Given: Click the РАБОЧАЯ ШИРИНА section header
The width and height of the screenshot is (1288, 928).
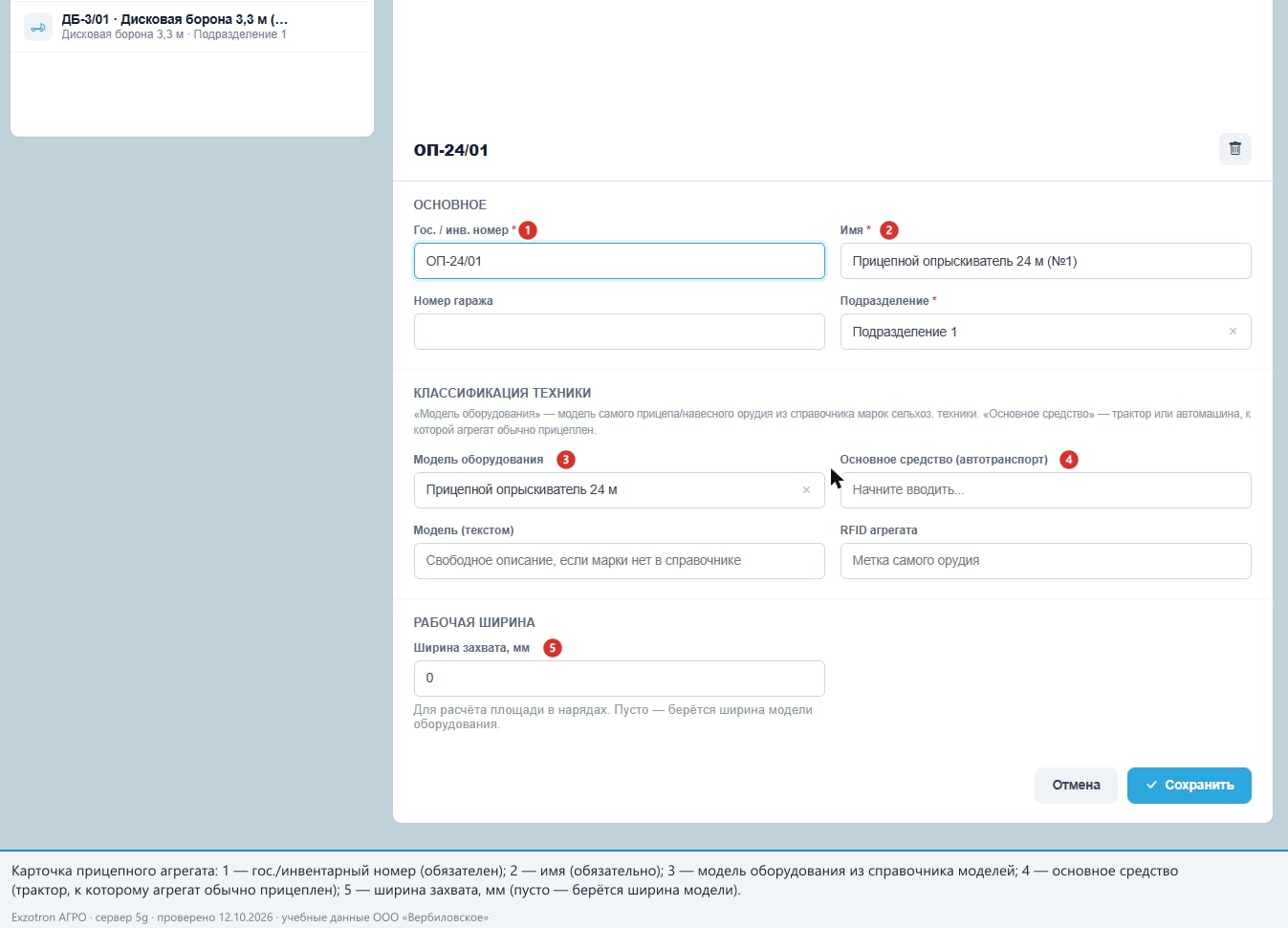Looking at the screenshot, I should (x=473, y=622).
